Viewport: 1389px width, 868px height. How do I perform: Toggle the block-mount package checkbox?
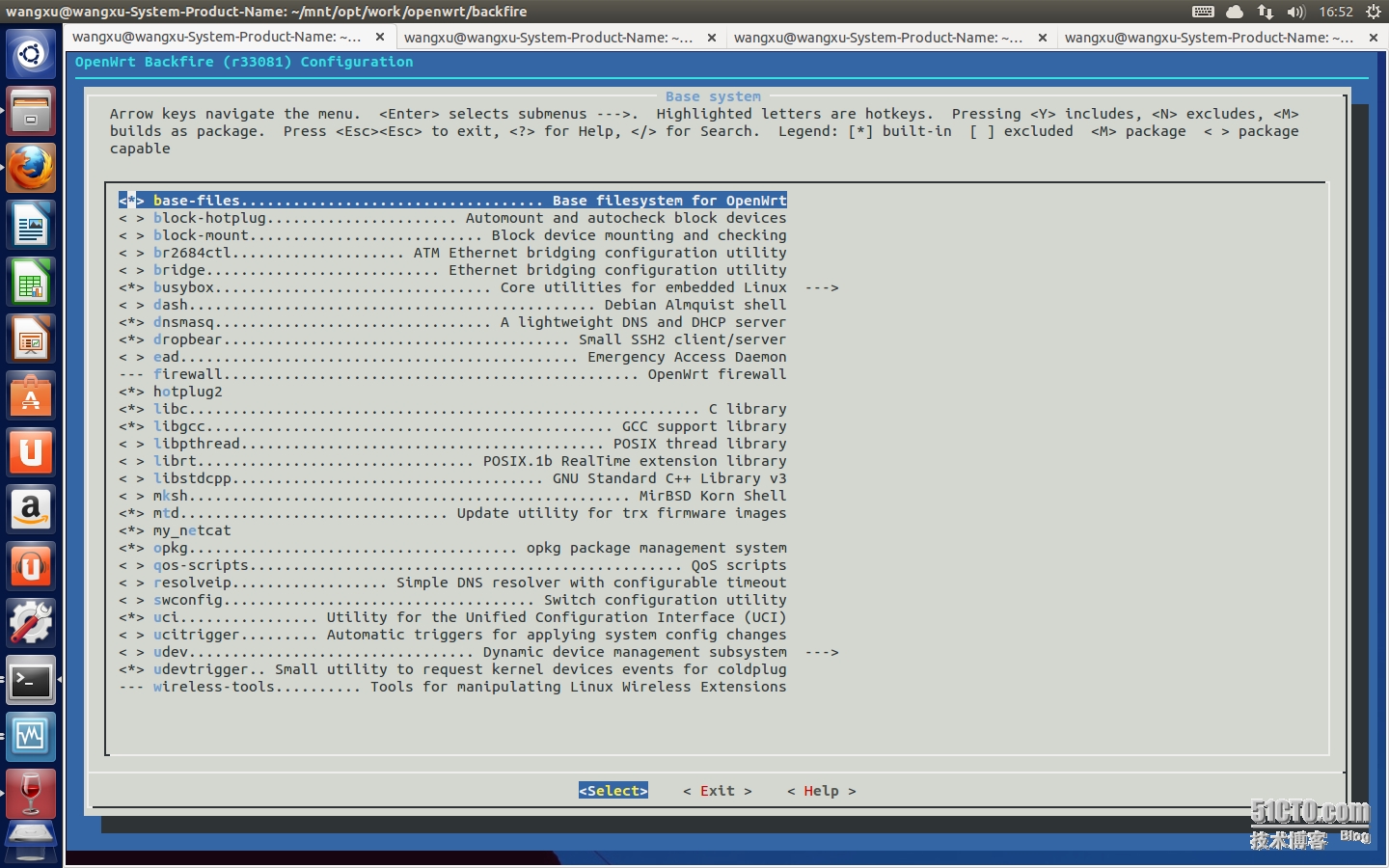click(x=132, y=235)
